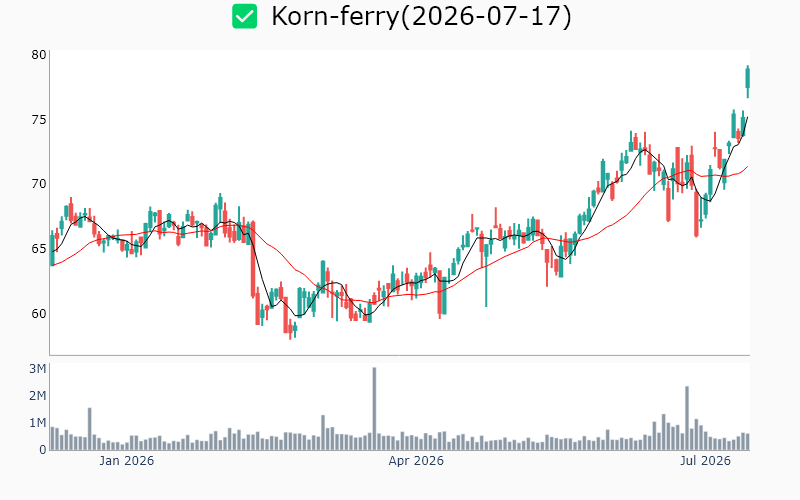Select the Jul 2026 x-axis label
The image size is (800, 500).
(706, 461)
